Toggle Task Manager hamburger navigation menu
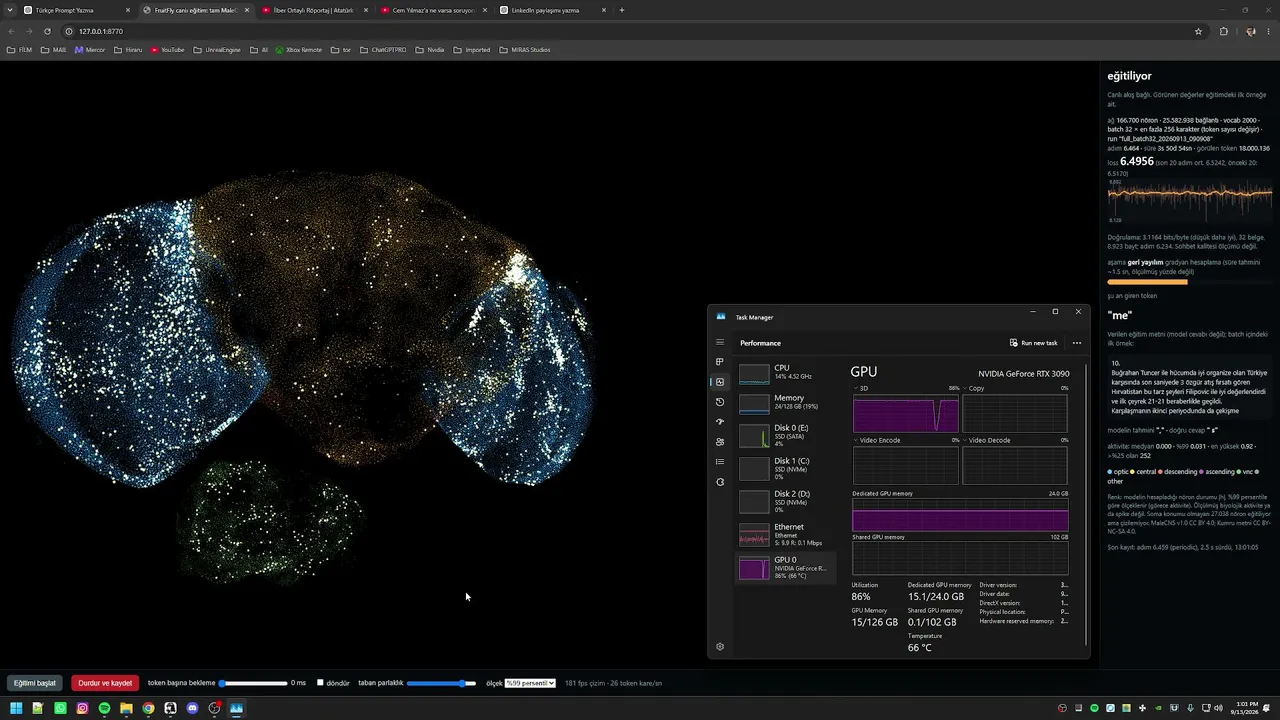Viewport: 1280px width, 720px height. 720,342
